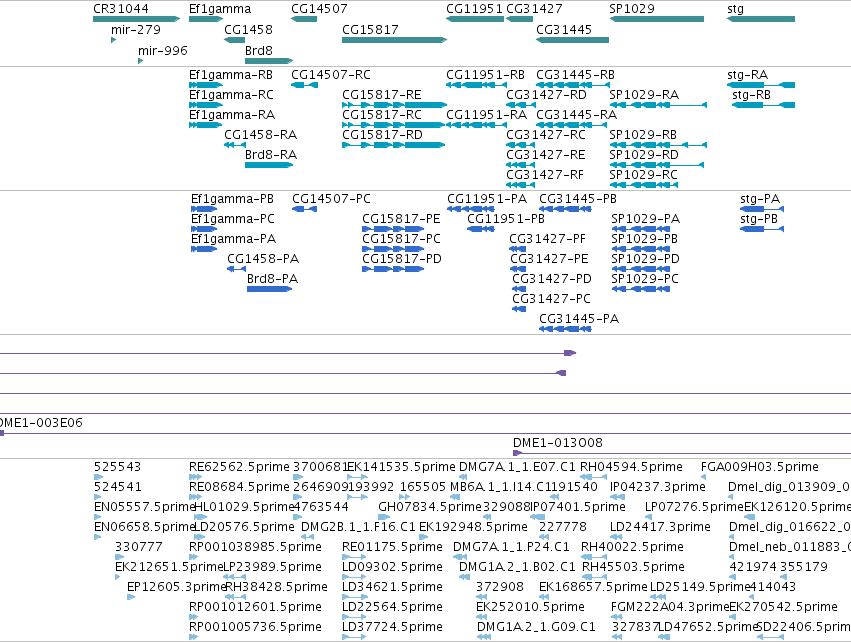Open EST RH04594.5prime label
This screenshot has height=642, width=851.
(x=631, y=467)
